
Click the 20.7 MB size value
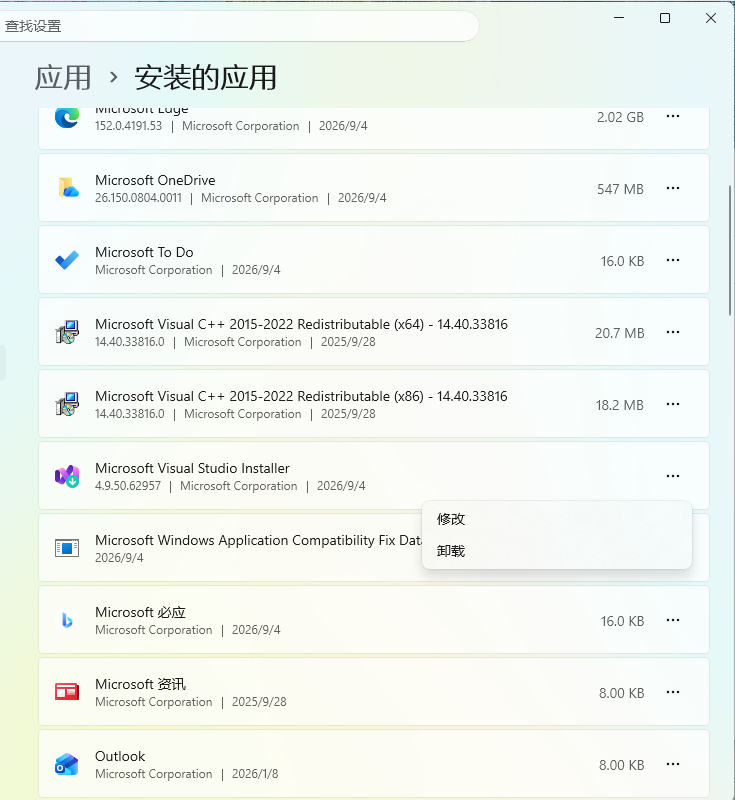(x=620, y=333)
